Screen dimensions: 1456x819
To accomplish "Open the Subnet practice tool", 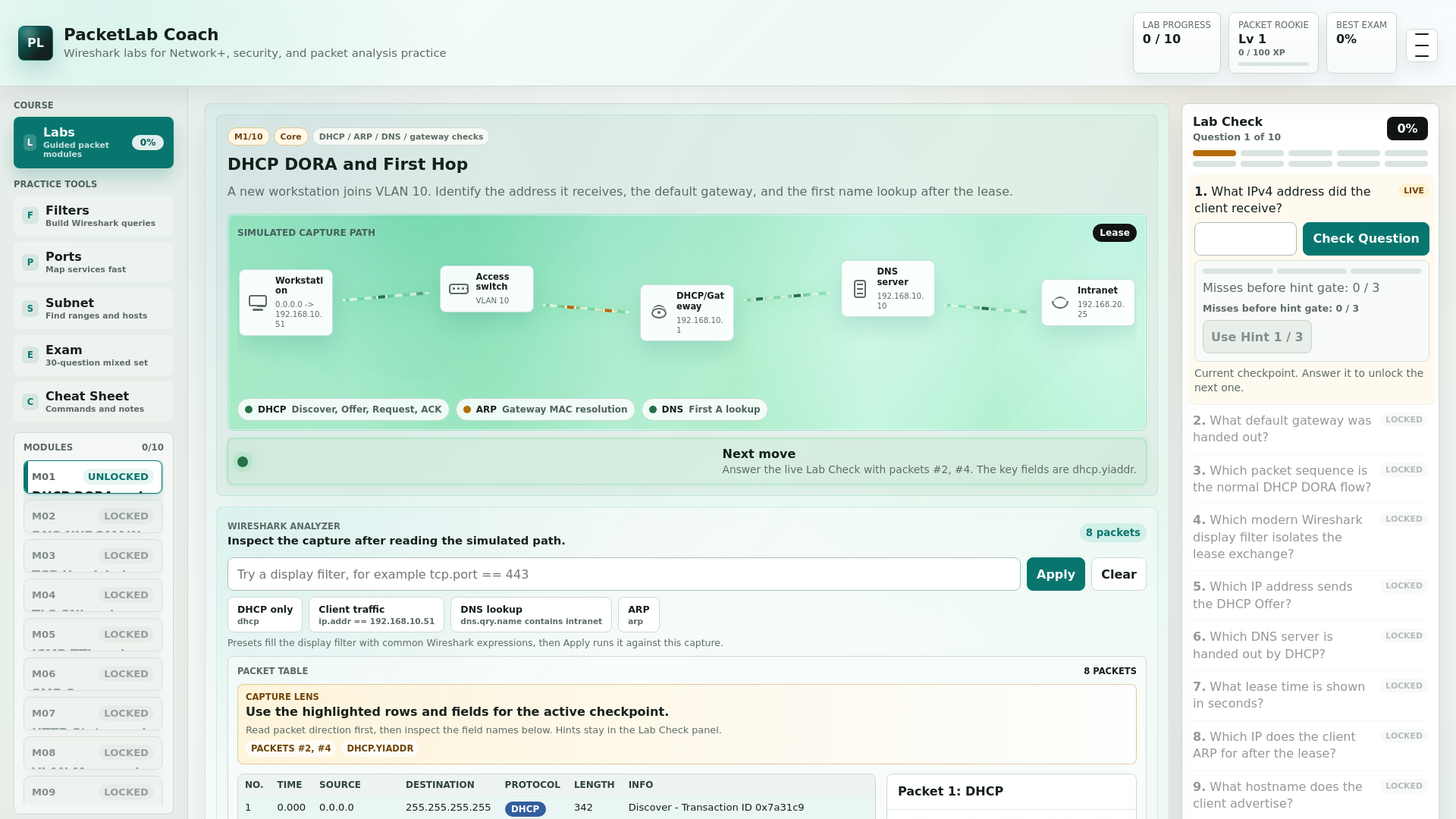I will click(x=93, y=309).
